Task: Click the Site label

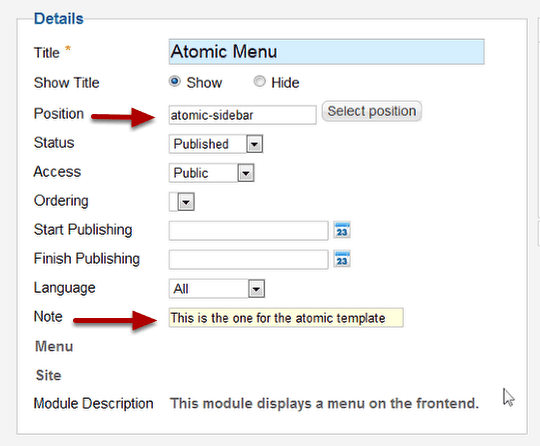Action: tap(49, 375)
